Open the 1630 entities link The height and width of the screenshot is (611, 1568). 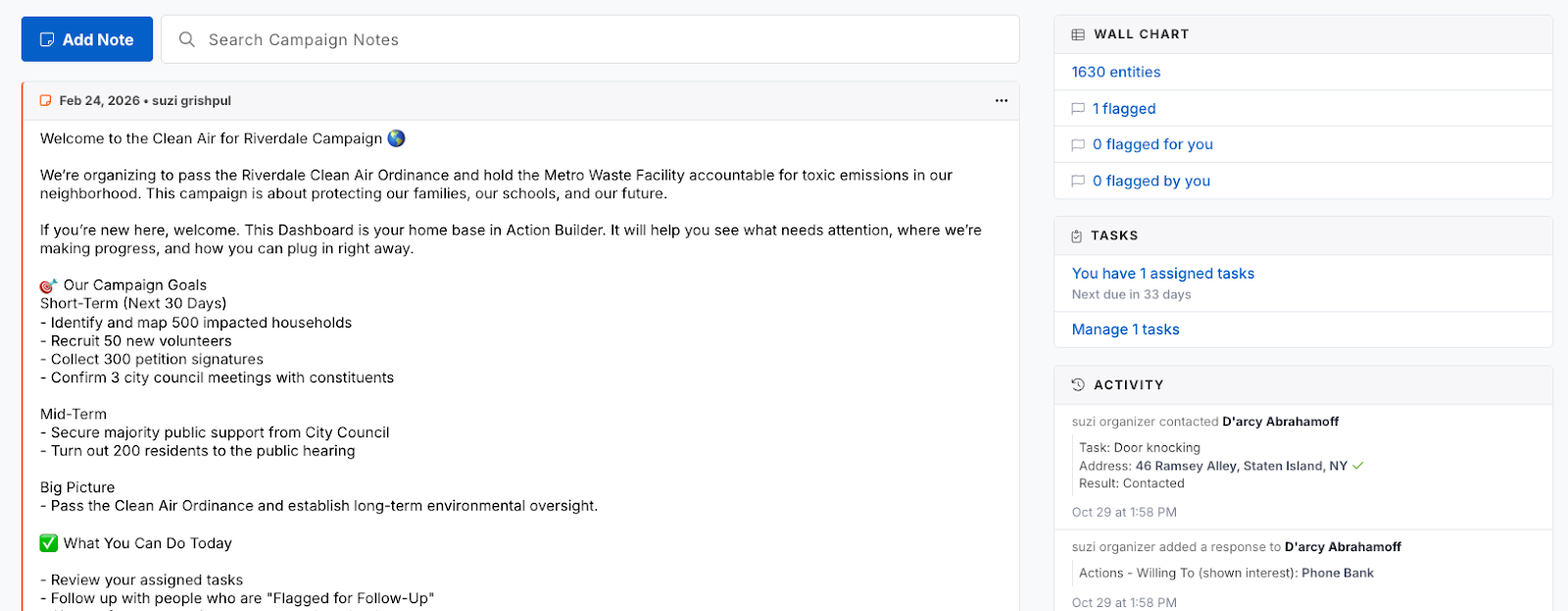pos(1116,72)
